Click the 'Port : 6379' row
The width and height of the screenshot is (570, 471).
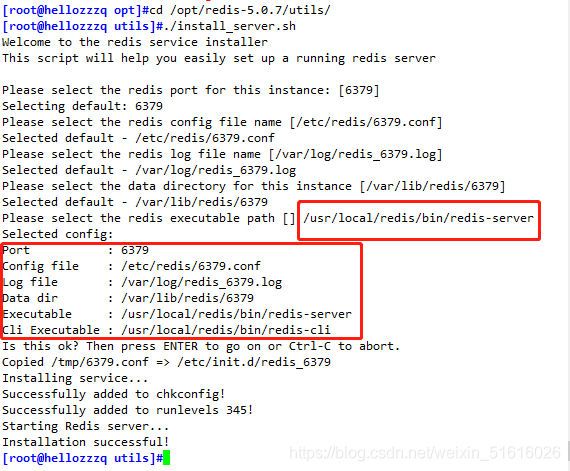click(76, 250)
